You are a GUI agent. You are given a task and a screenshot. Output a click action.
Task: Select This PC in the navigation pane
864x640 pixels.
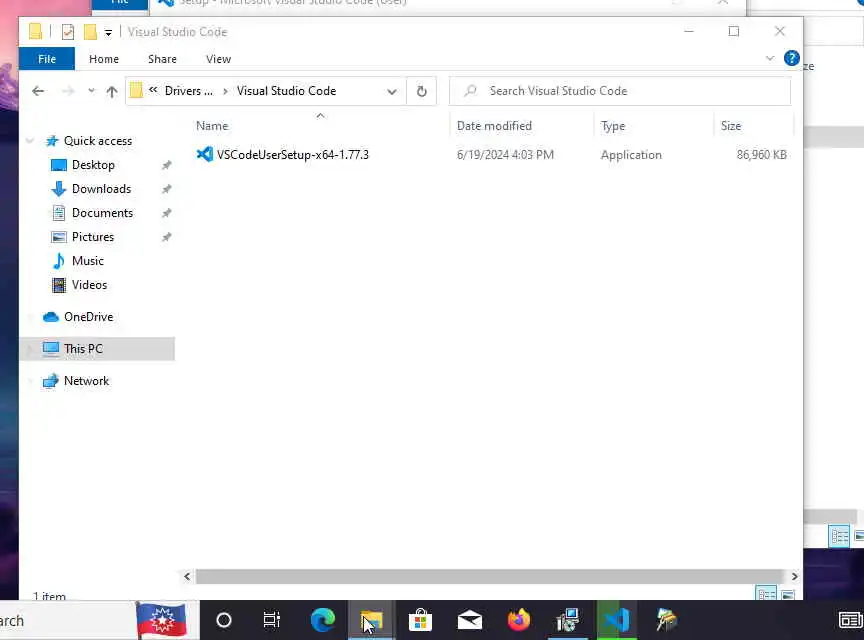coord(83,349)
